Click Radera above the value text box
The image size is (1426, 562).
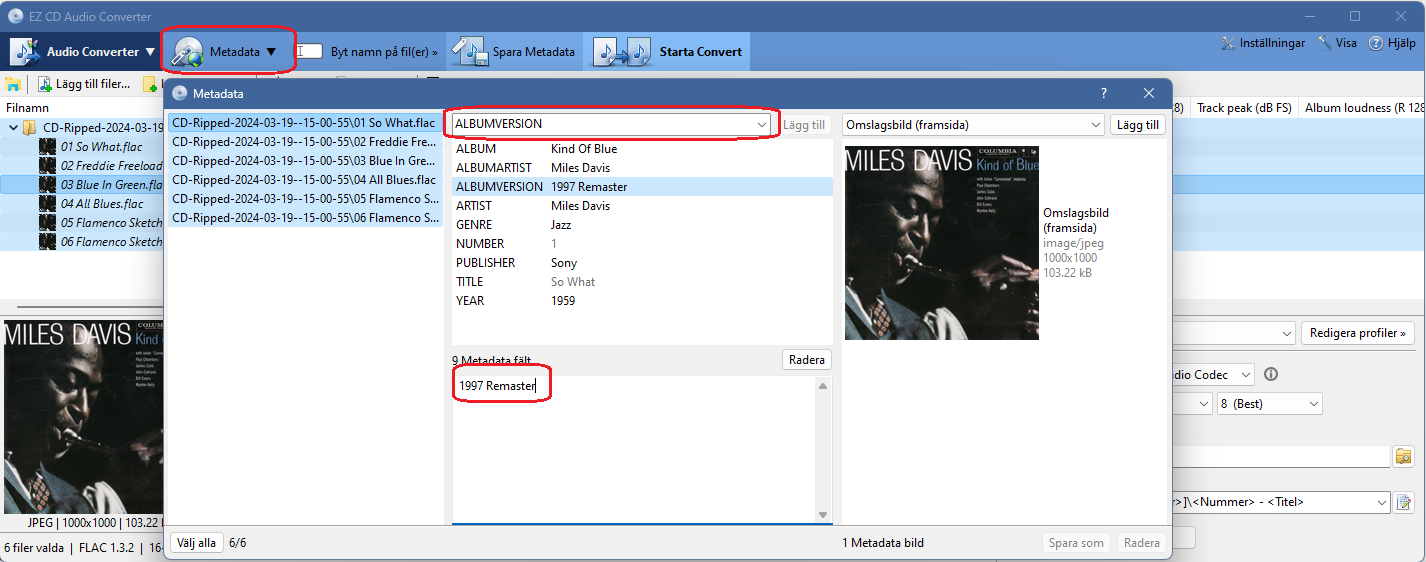(x=806, y=360)
